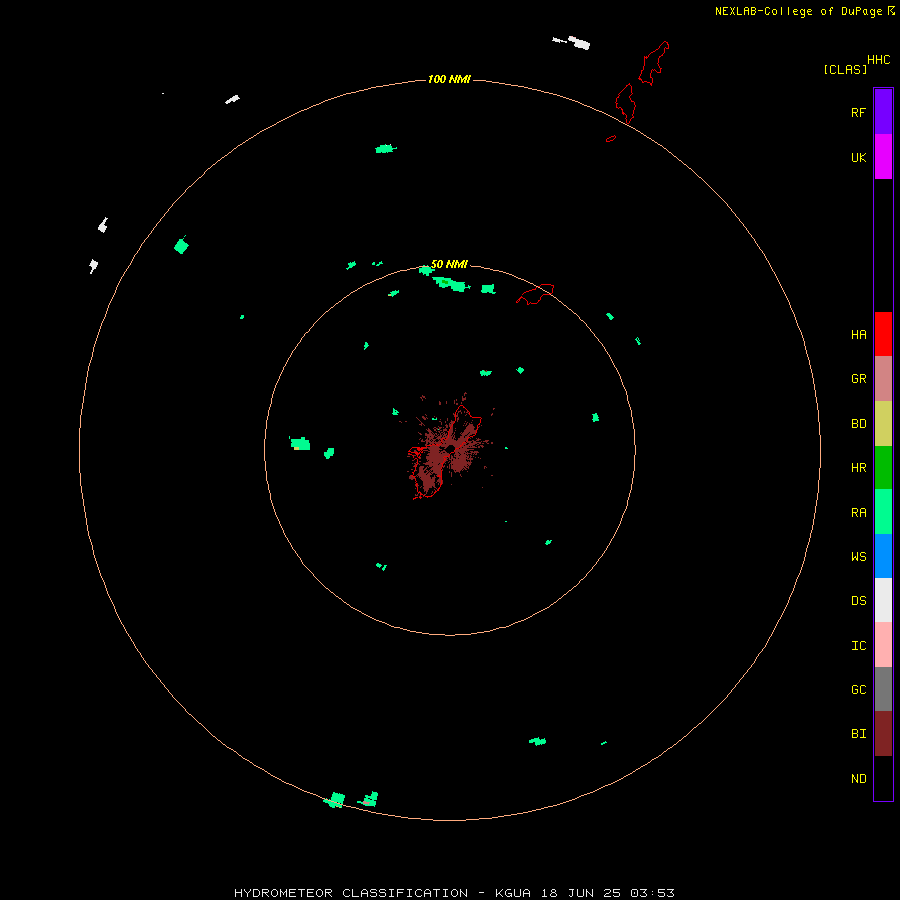Image resolution: width=900 pixels, height=900 pixels.
Task: Click the HA legend label
Action: [858, 334]
